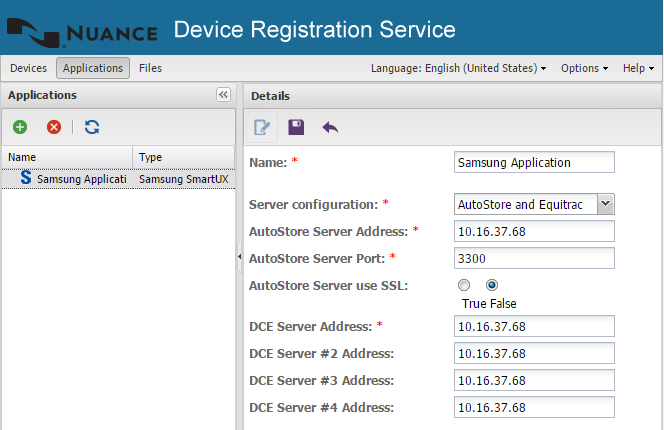Set AutoStore Server use SSL to True
664x430 pixels.
[x=464, y=285]
